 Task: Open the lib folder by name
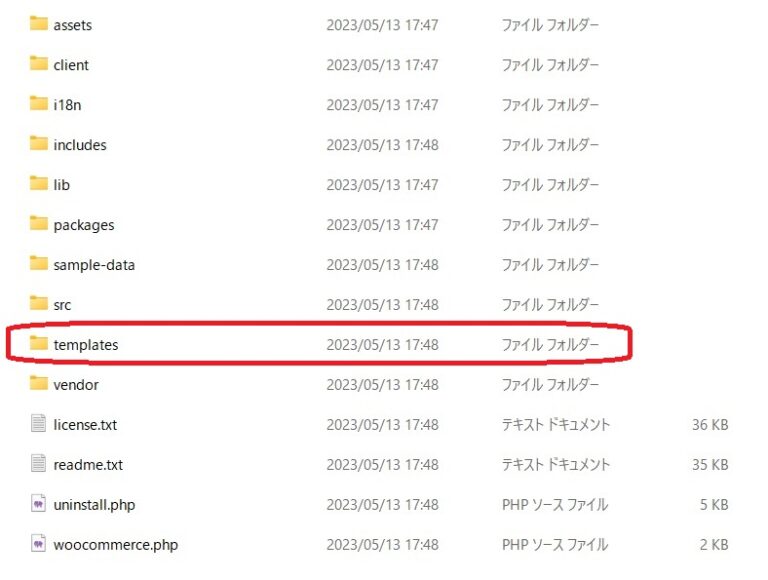(61, 185)
